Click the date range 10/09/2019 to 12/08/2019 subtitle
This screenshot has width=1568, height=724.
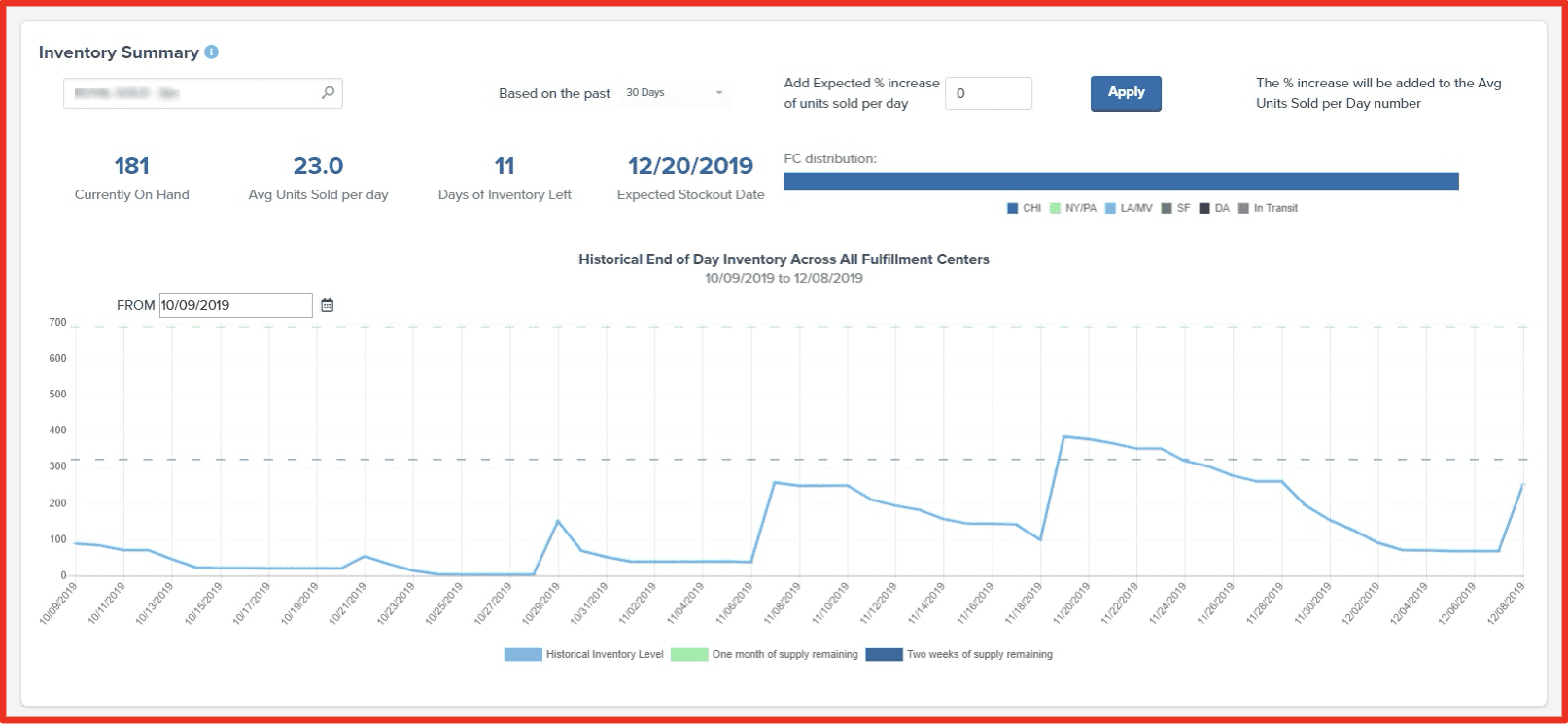click(784, 278)
